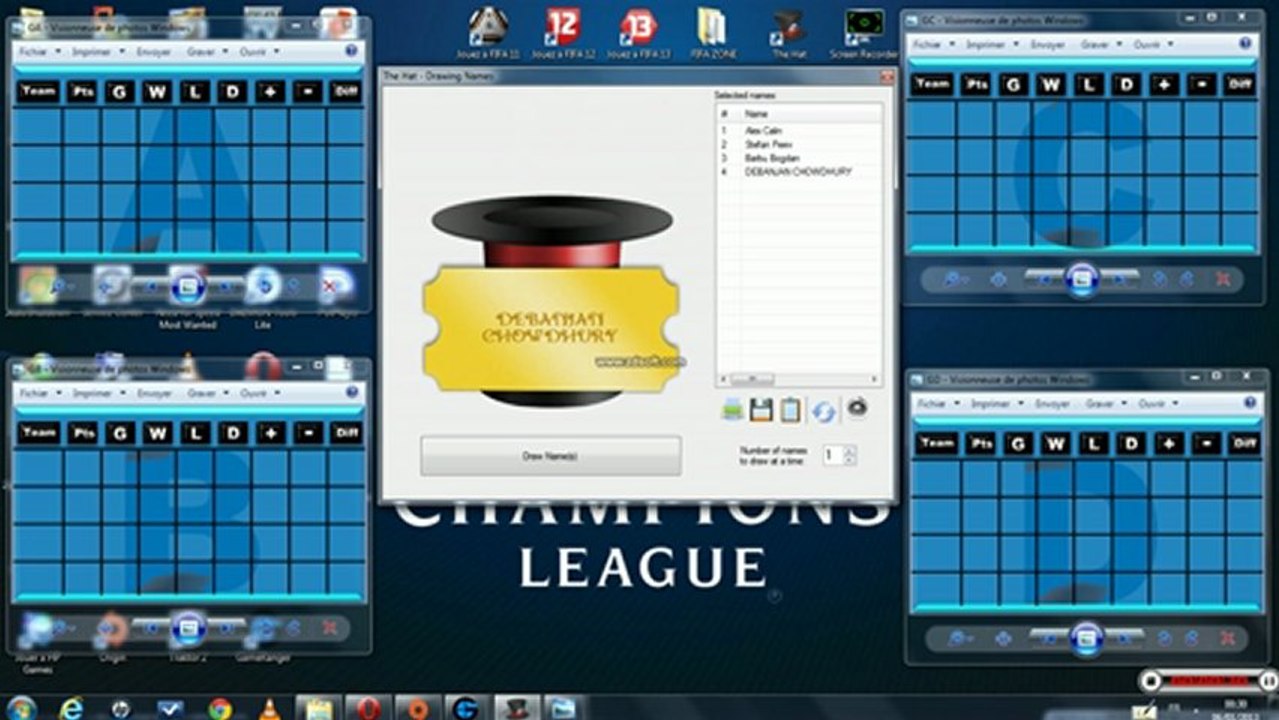Screen dimensions: 1279x720
Task: Delete the photo in GC viewer
Action: (x=1222, y=280)
